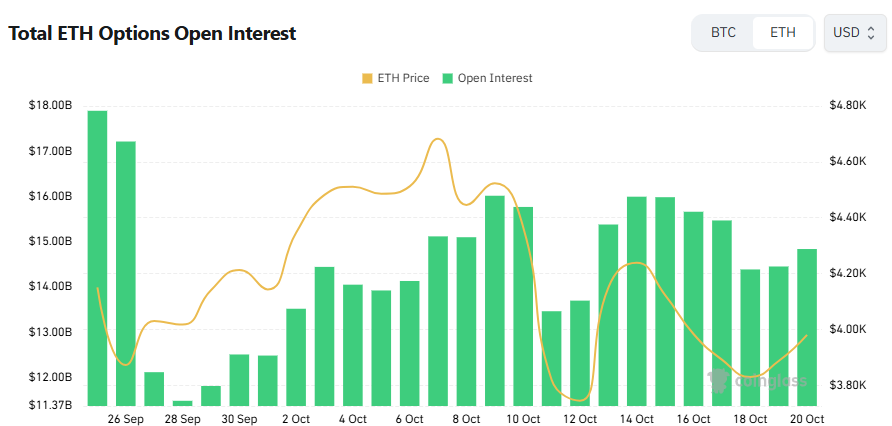Click the Total ETH Options Open Interest title
892x426 pixels.
pos(152,33)
